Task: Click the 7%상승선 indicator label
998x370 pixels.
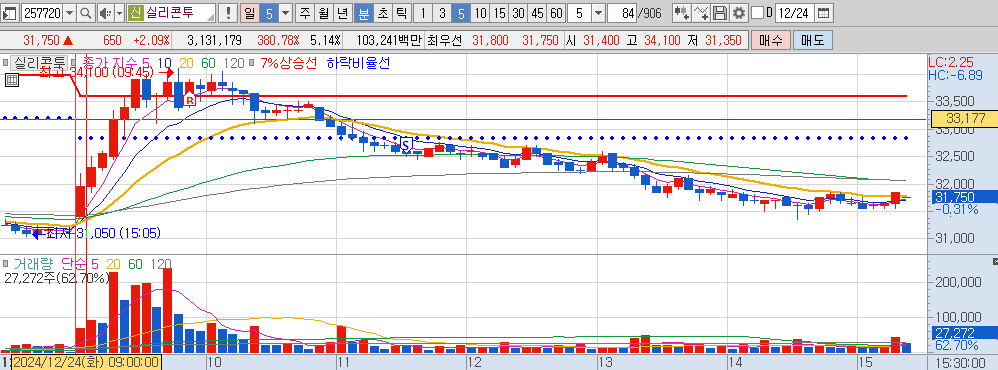Action: [x=290, y=63]
